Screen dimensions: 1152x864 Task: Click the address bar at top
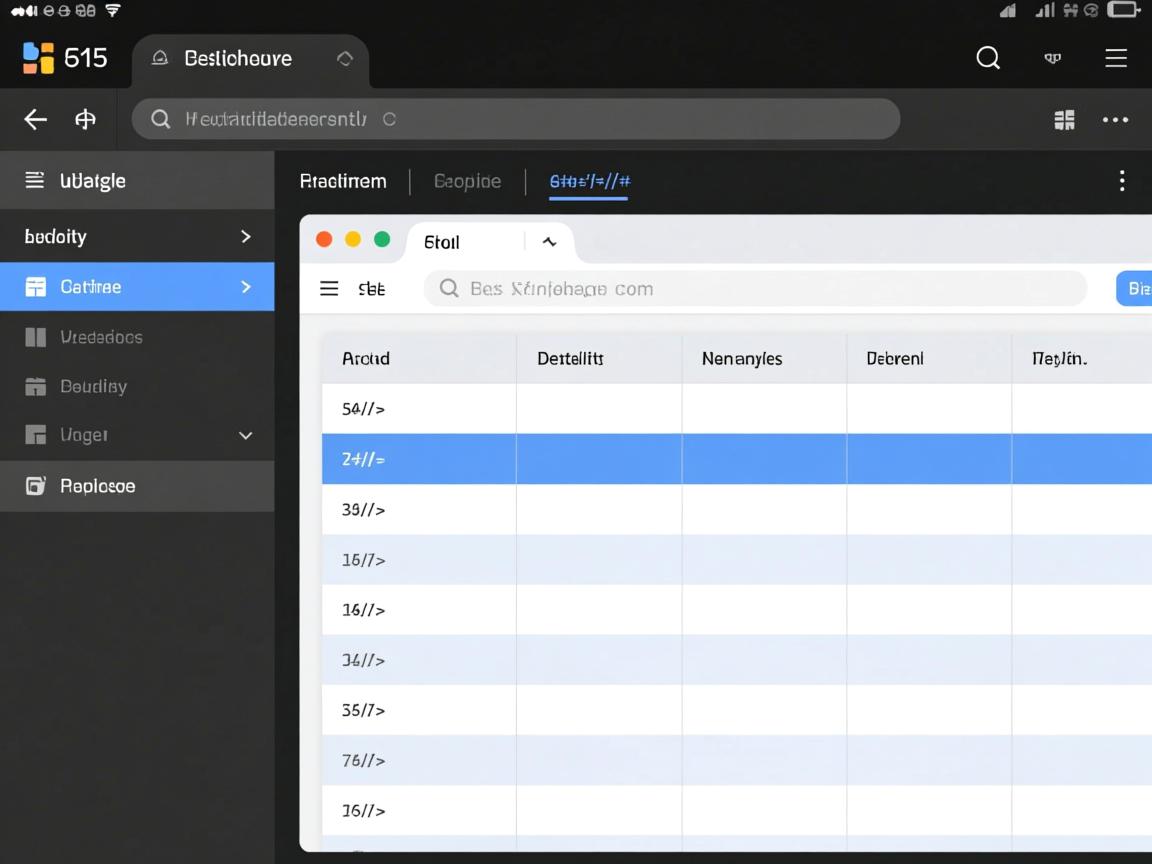coord(516,119)
